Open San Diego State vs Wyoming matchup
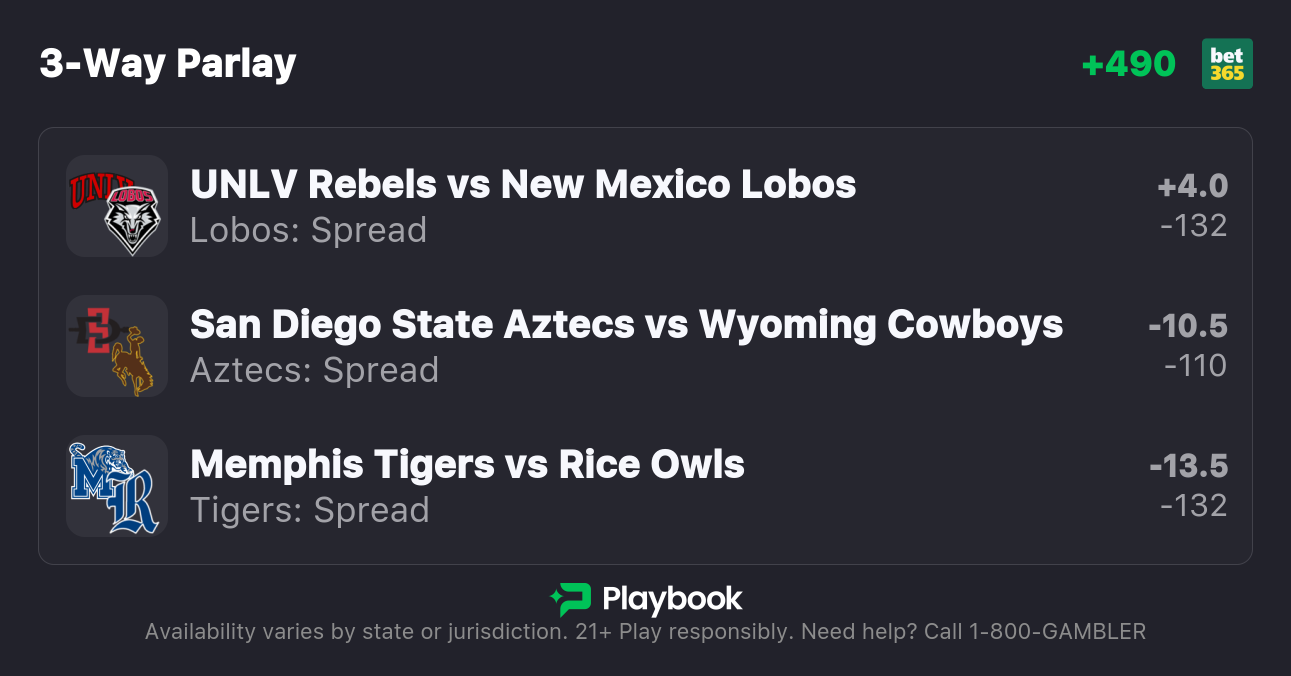The image size is (1291, 676). (626, 324)
